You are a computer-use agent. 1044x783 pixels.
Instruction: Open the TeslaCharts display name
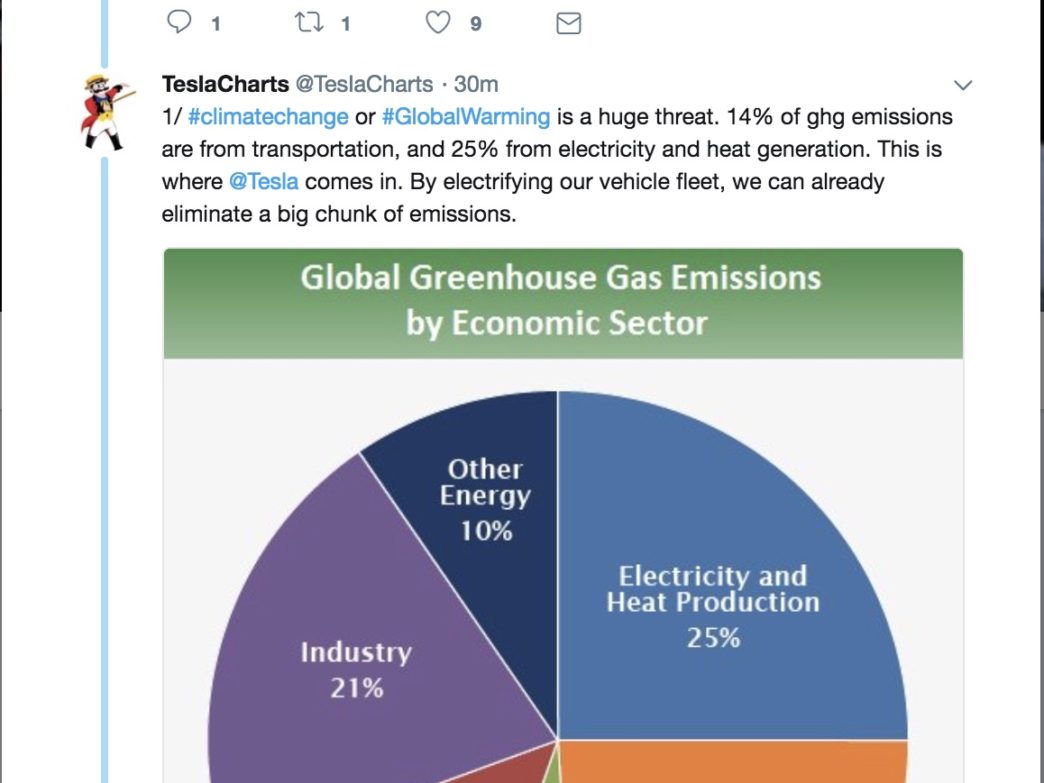coord(225,85)
